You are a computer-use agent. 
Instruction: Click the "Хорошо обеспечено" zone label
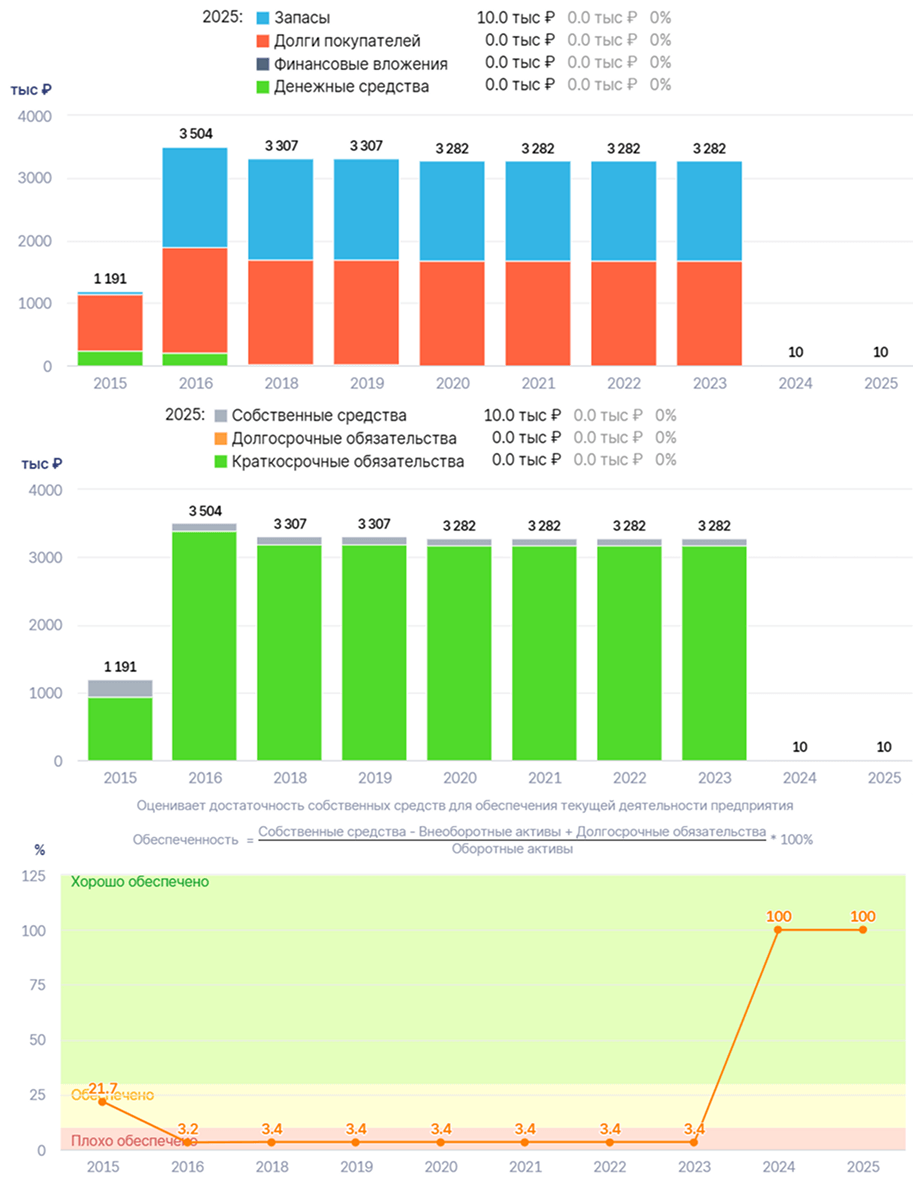point(140,882)
